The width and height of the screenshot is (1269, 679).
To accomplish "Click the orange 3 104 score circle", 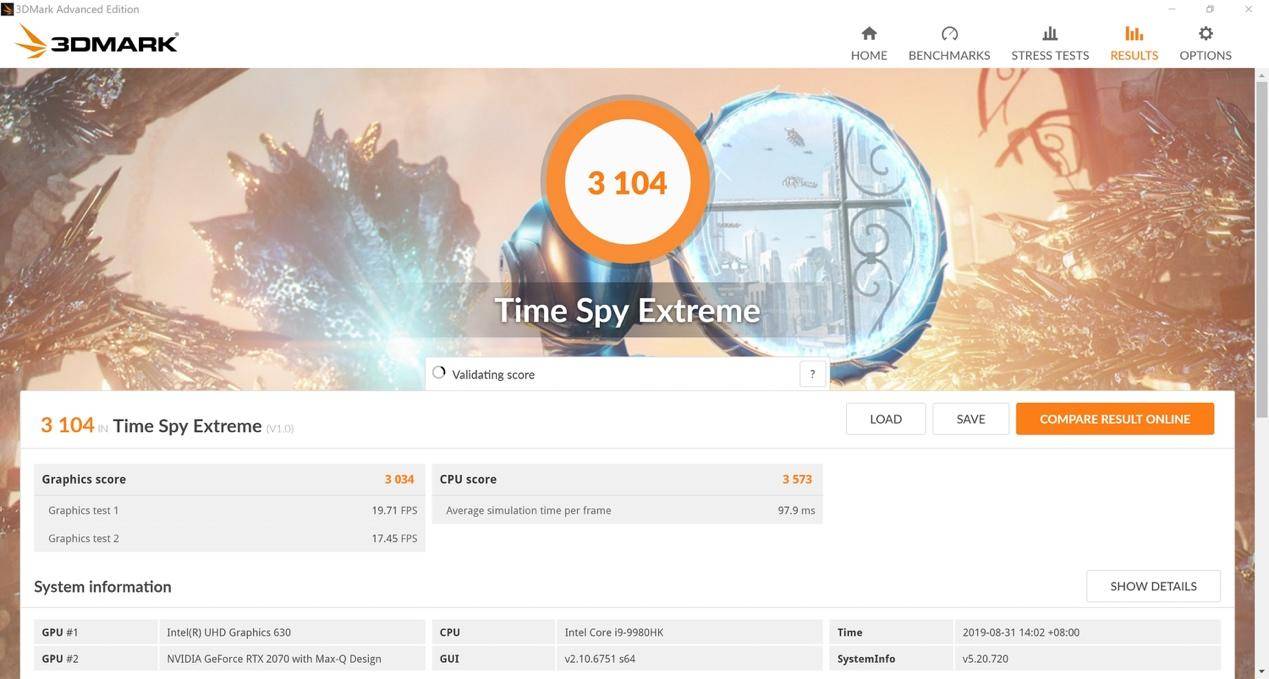I will 627,182.
